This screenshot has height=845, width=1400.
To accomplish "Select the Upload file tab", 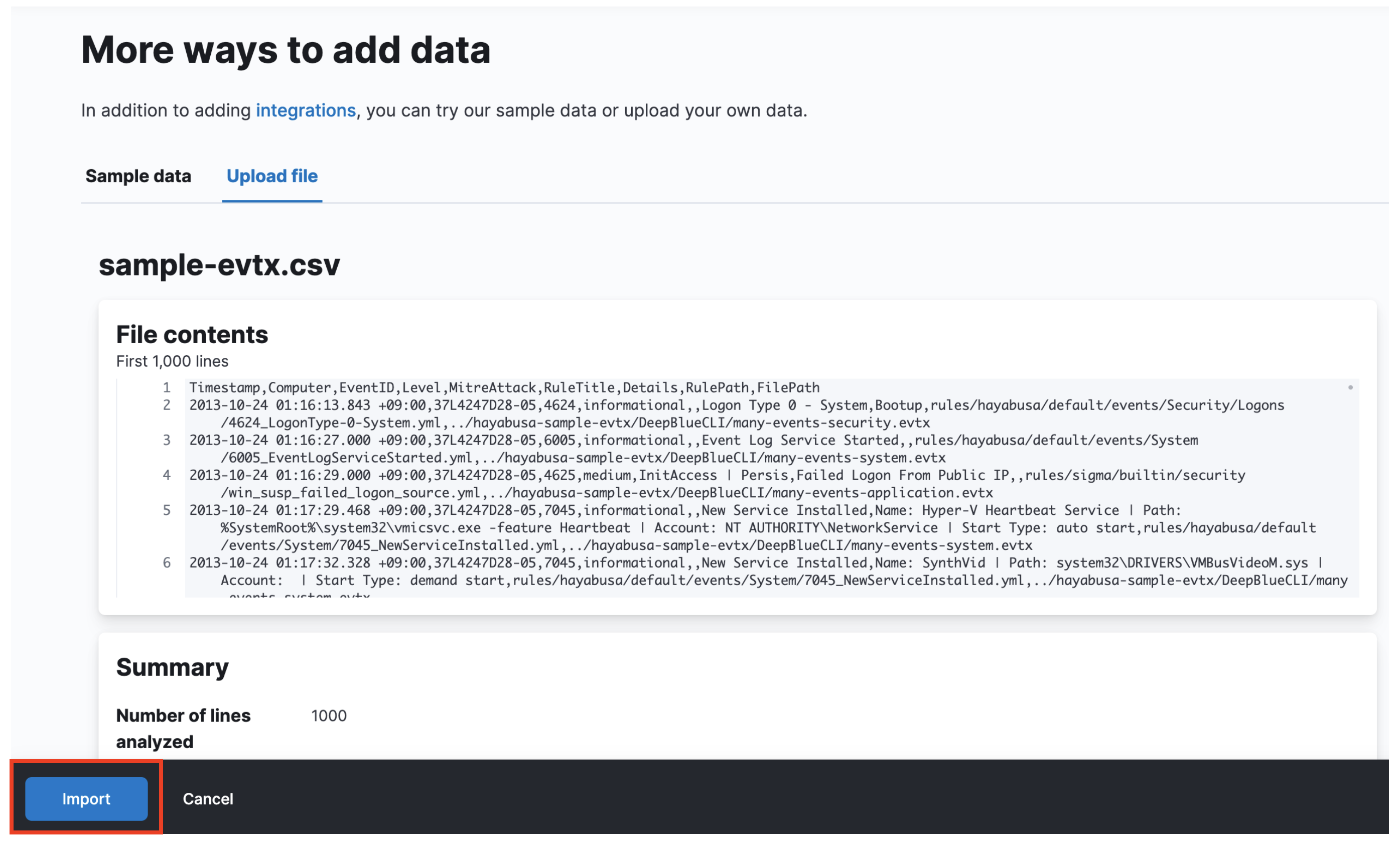I will coord(271,176).
